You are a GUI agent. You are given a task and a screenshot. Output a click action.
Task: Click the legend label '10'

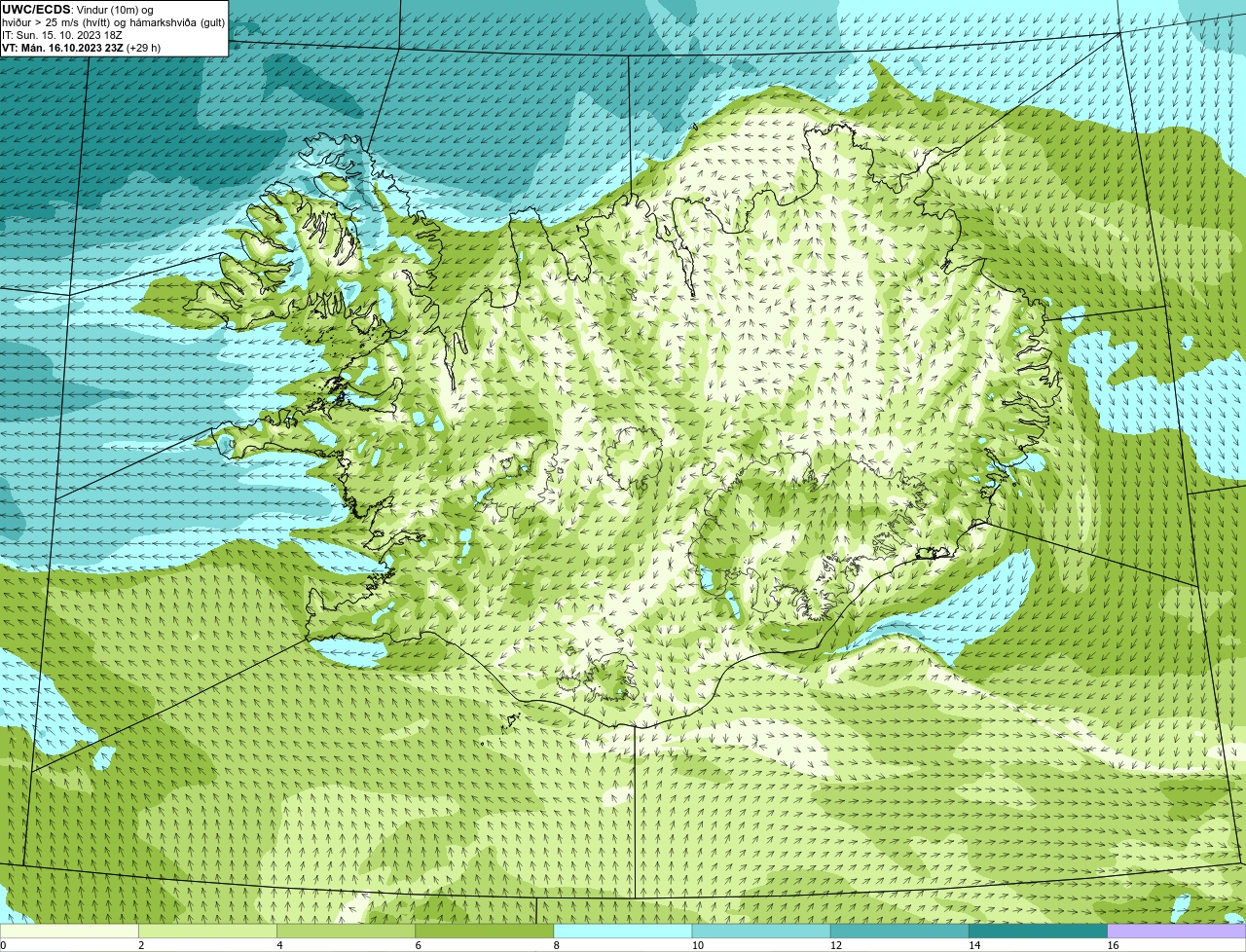(697, 945)
